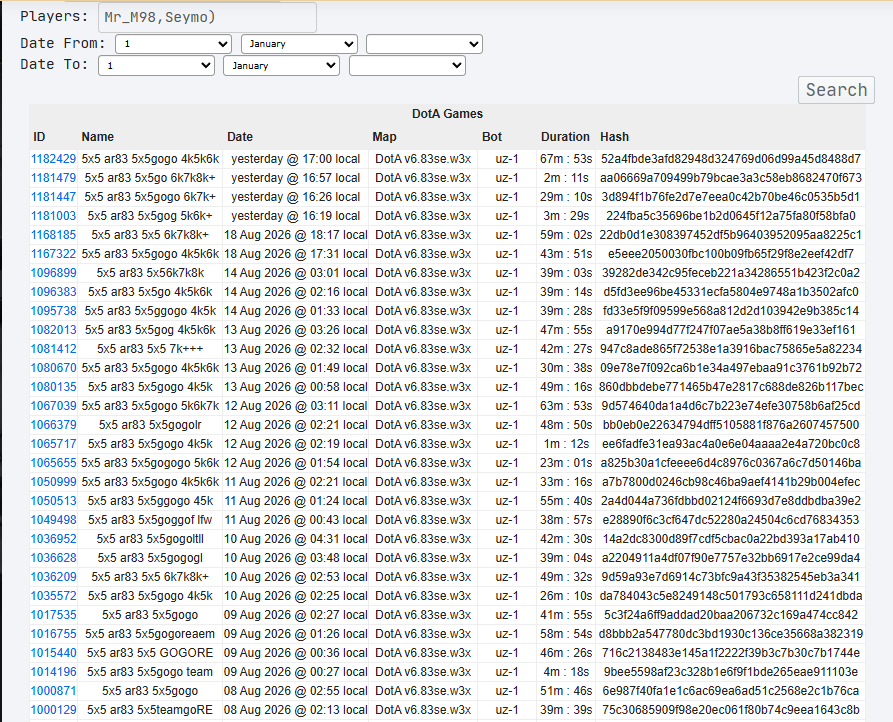Open game ID 1050999
Image resolution: width=893 pixels, height=722 pixels.
54,482
